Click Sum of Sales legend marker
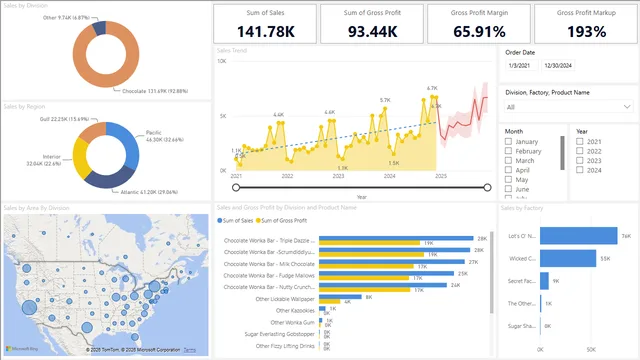This screenshot has width=640, height=360. [x=220, y=220]
